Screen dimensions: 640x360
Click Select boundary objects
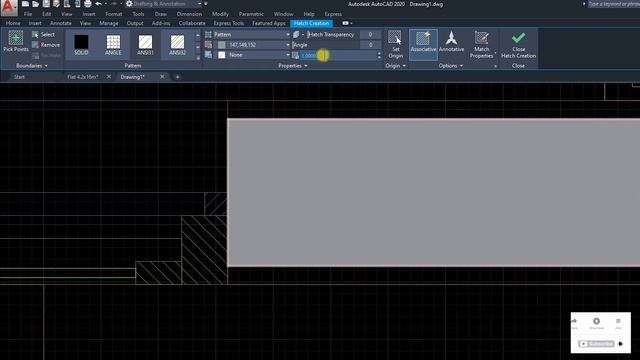43,35
